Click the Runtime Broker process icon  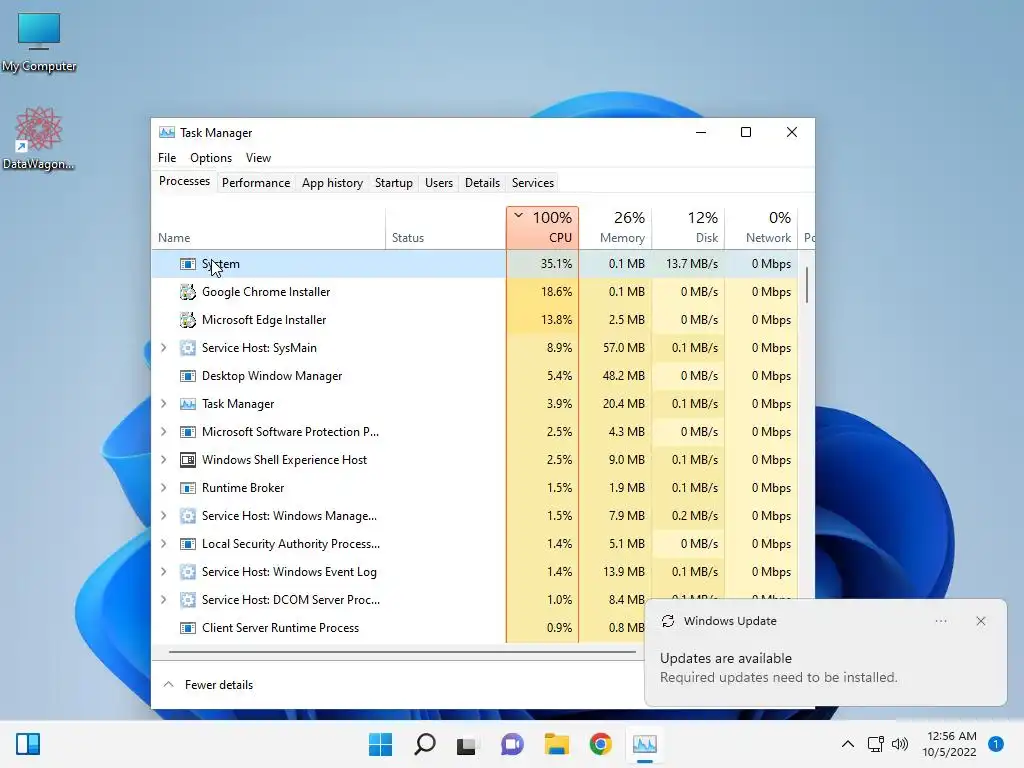[187, 488]
